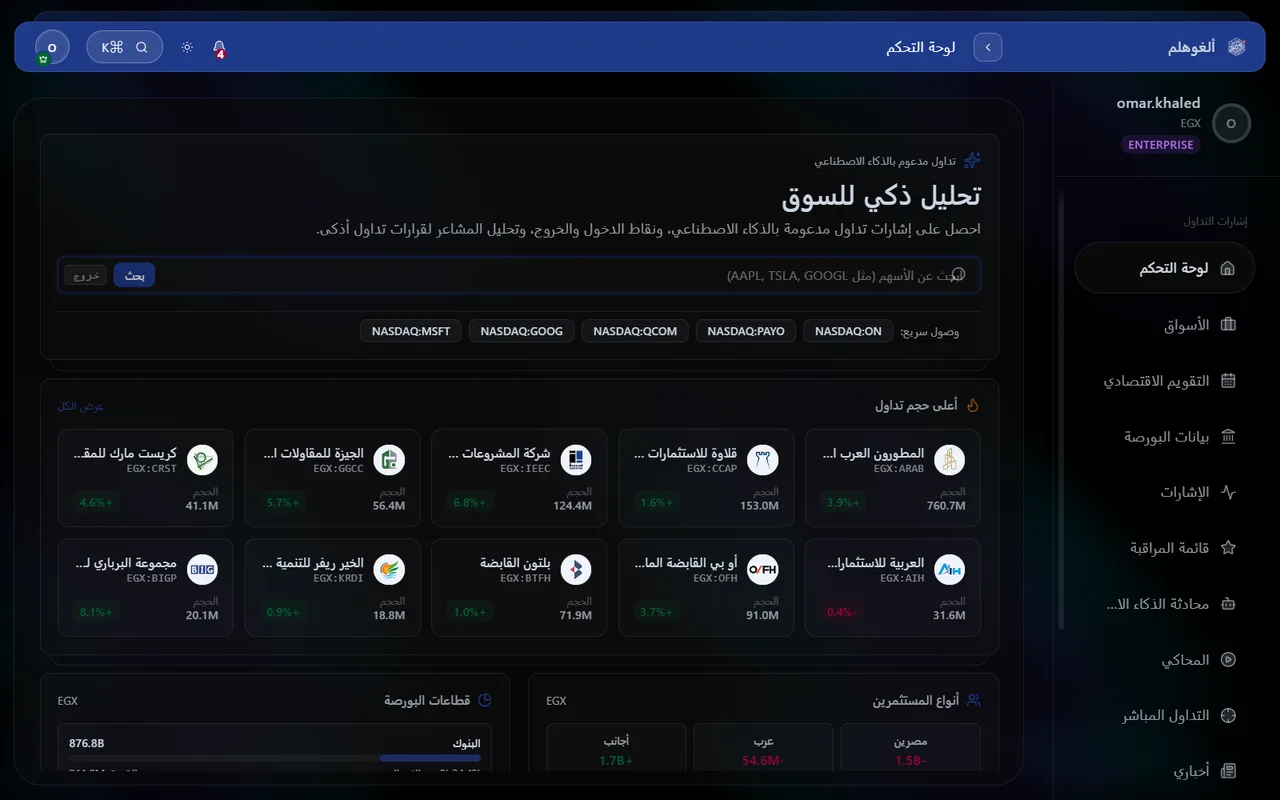
Task: Click the search magnifier icon in input
Action: tap(958, 274)
